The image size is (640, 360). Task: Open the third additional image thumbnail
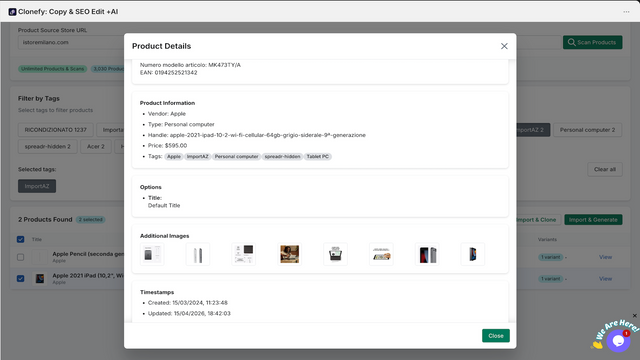click(x=244, y=254)
